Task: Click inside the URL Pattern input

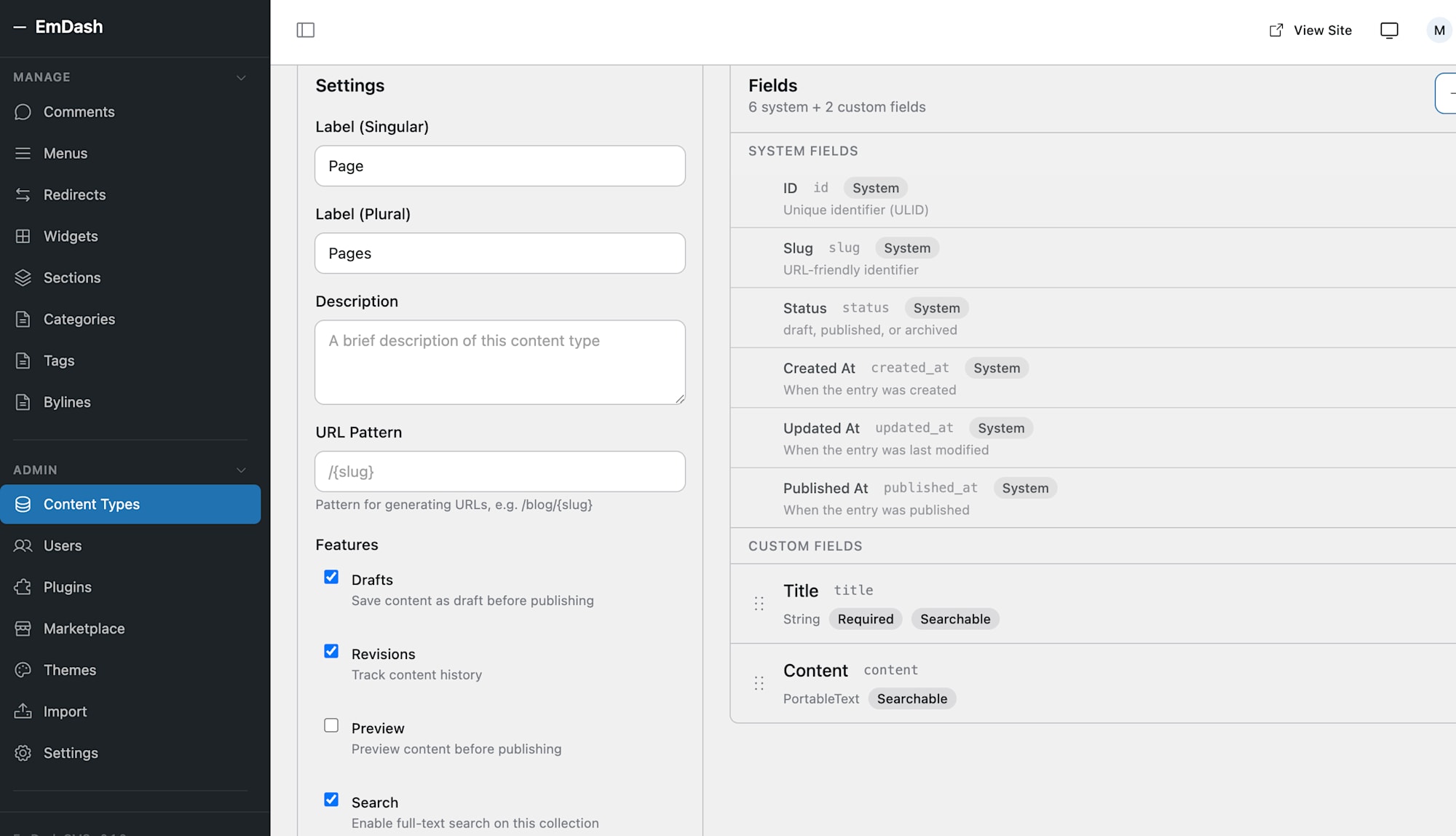Action: pyautogui.click(x=499, y=471)
